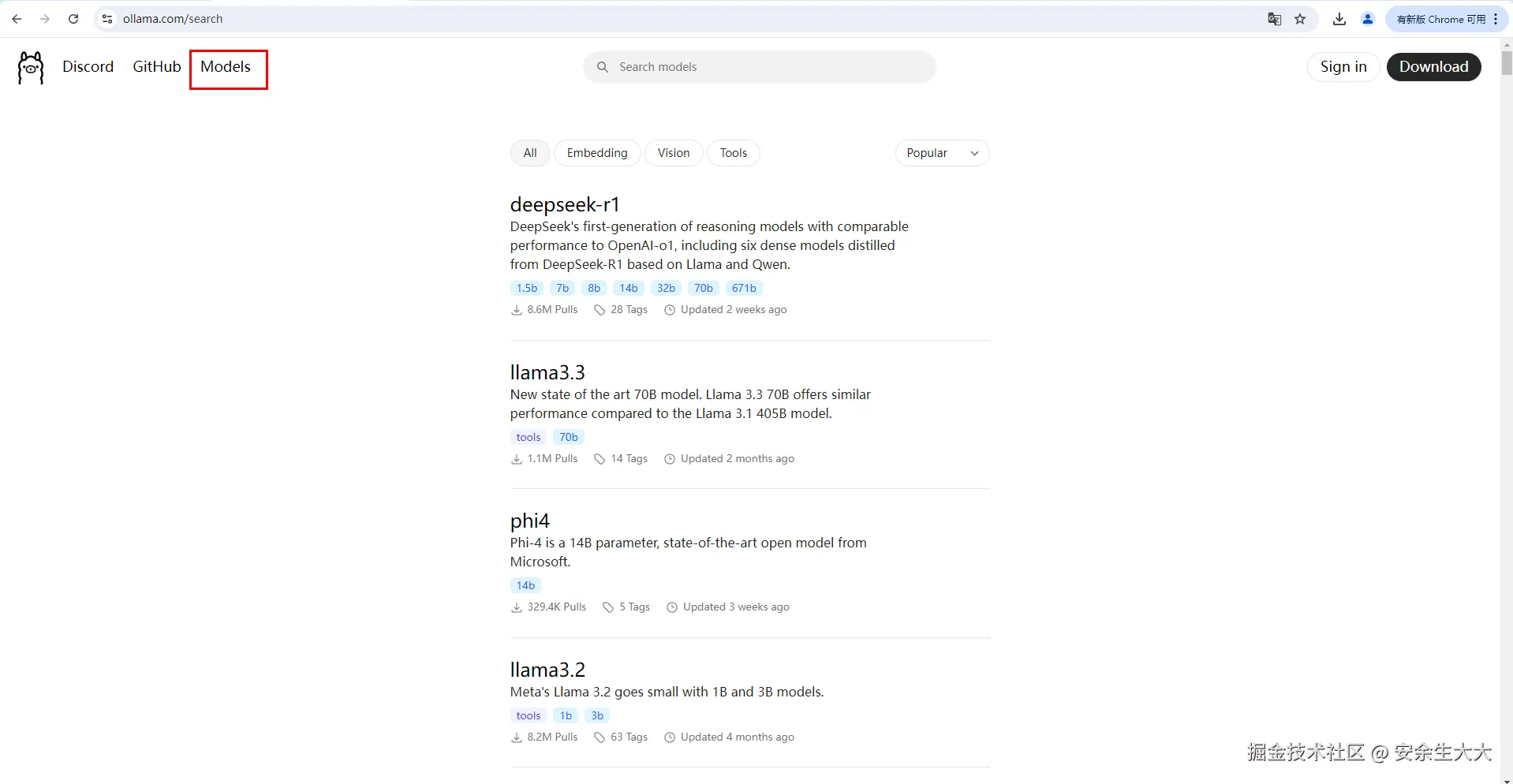Click the clock icon for llama3.2
The image size is (1513, 784).
[x=670, y=737]
